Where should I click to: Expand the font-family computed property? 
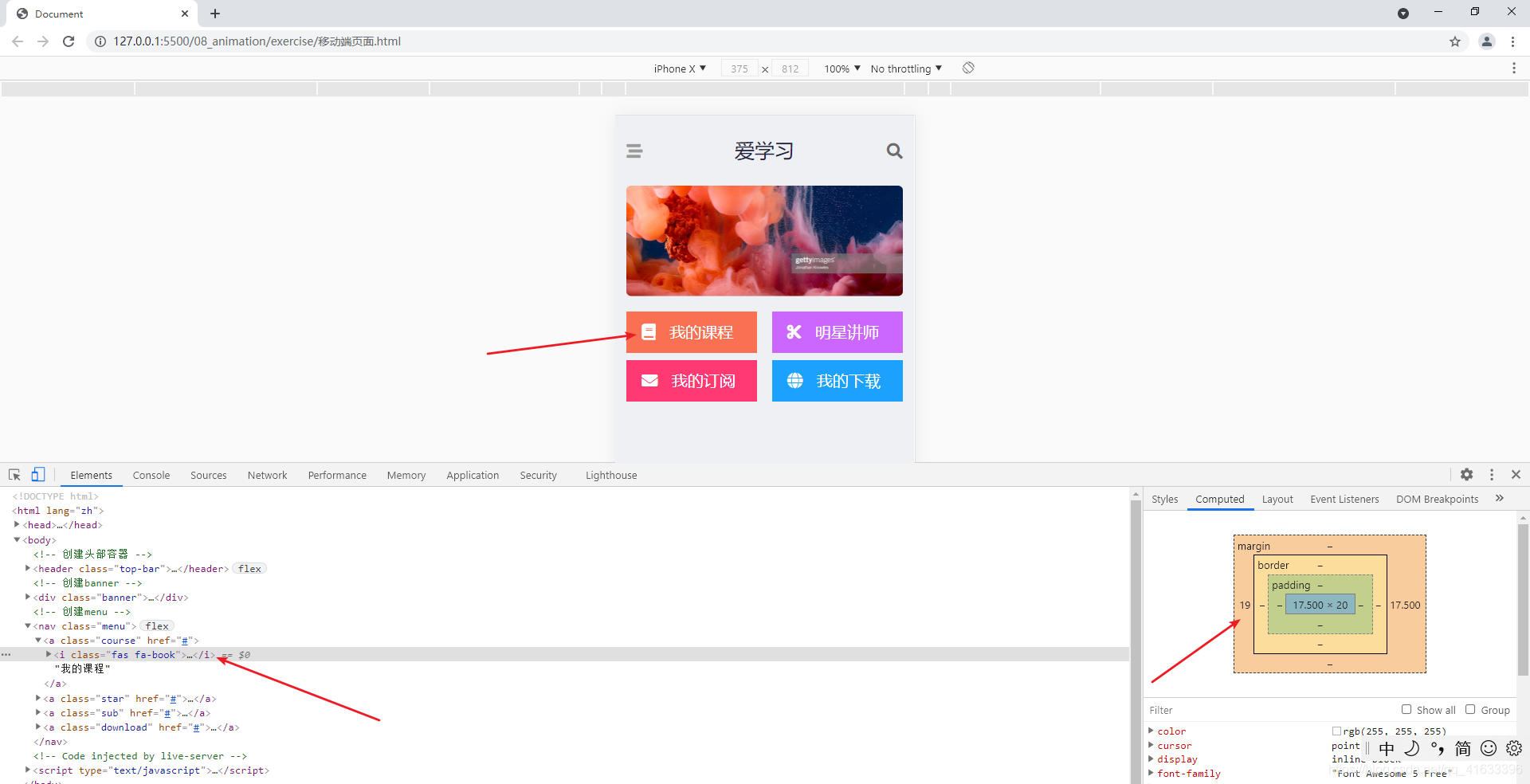click(x=1151, y=773)
